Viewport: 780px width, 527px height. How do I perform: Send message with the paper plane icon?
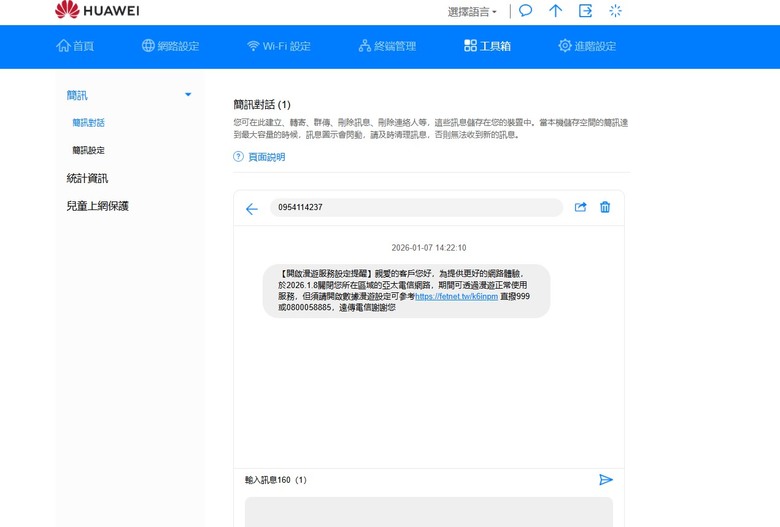605,480
